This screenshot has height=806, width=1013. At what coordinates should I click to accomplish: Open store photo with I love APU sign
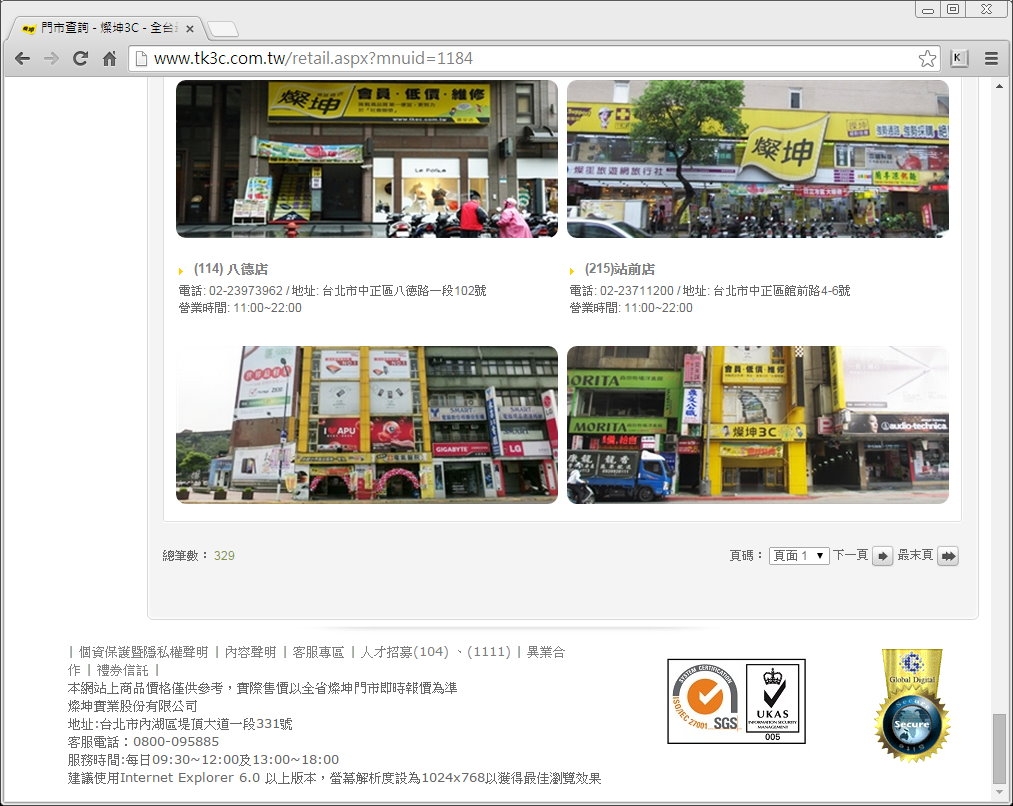click(x=367, y=425)
